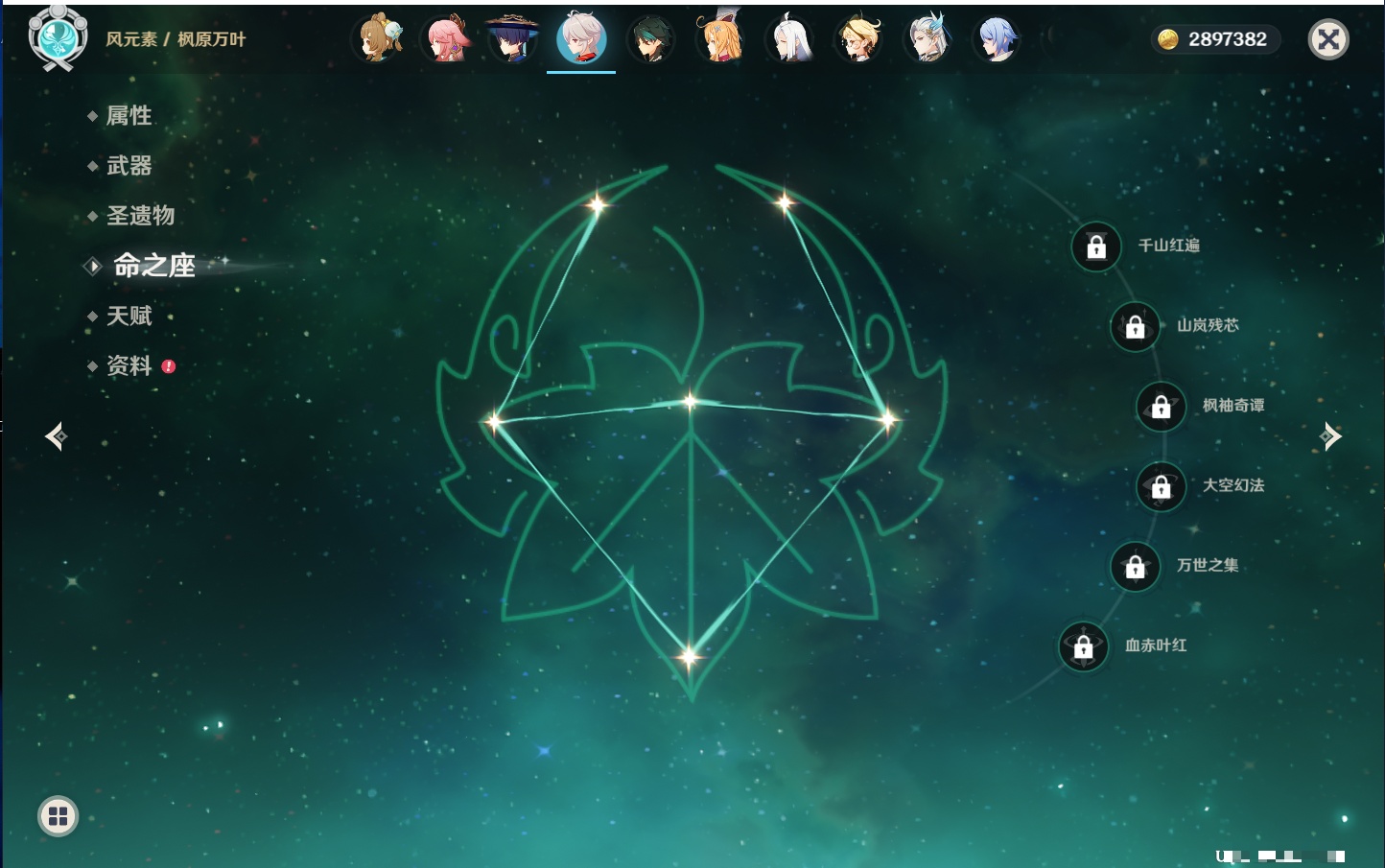1385x868 pixels.
Task: Go to previous character with left arrow
Action: [x=56, y=436]
